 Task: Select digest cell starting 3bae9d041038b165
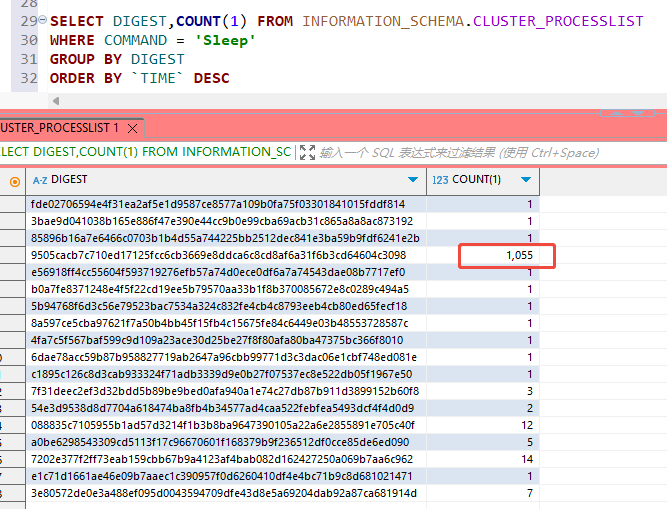coord(226,221)
